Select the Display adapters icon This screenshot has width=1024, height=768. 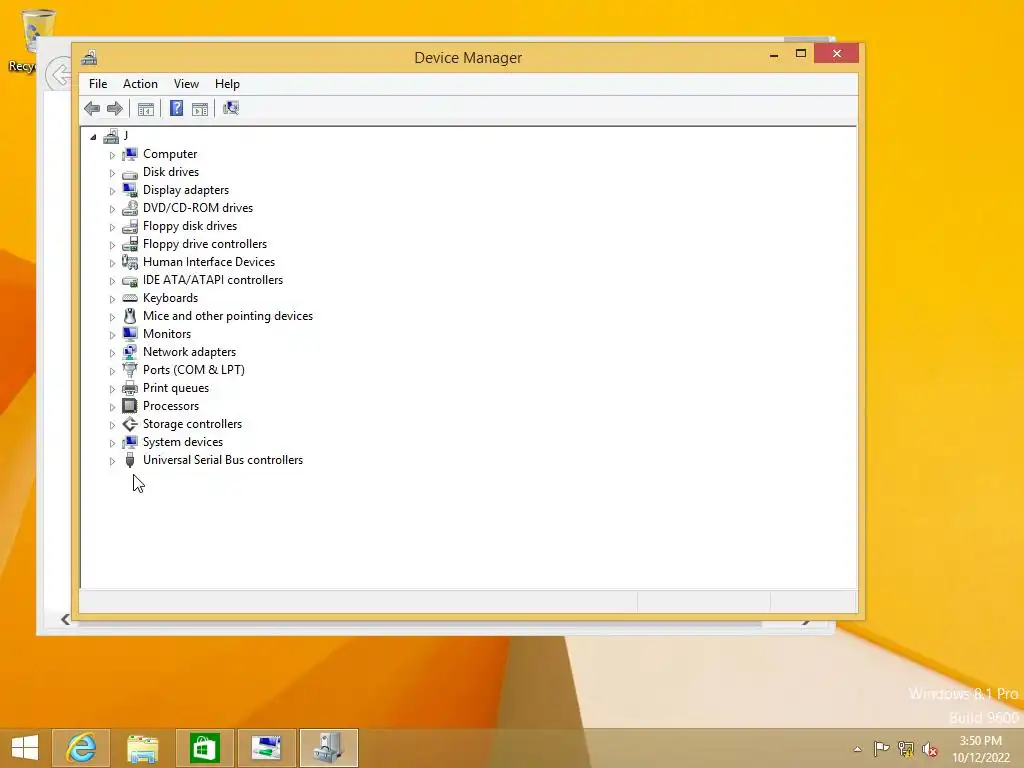[130, 190]
